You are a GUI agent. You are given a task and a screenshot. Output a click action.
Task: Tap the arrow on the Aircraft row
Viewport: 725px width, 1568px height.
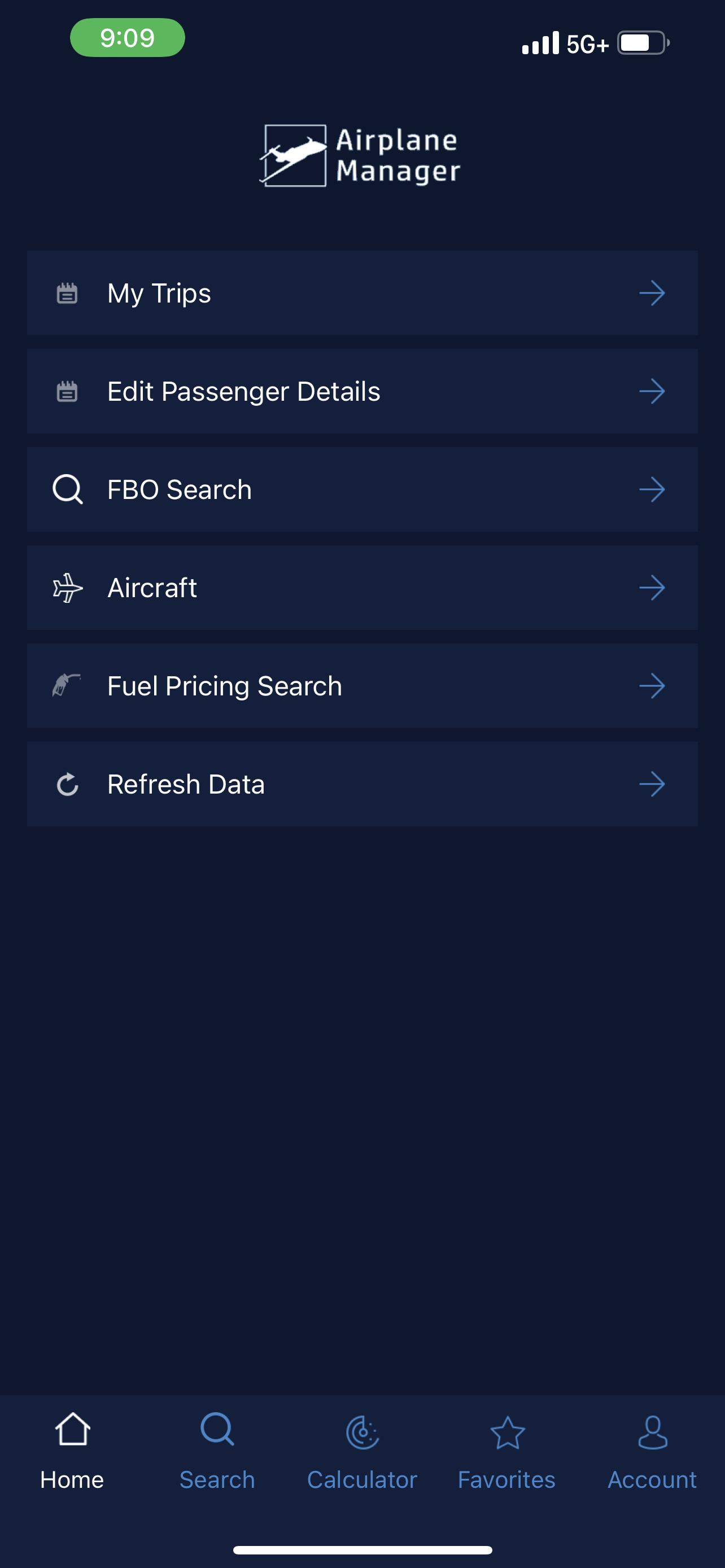pyautogui.click(x=652, y=588)
